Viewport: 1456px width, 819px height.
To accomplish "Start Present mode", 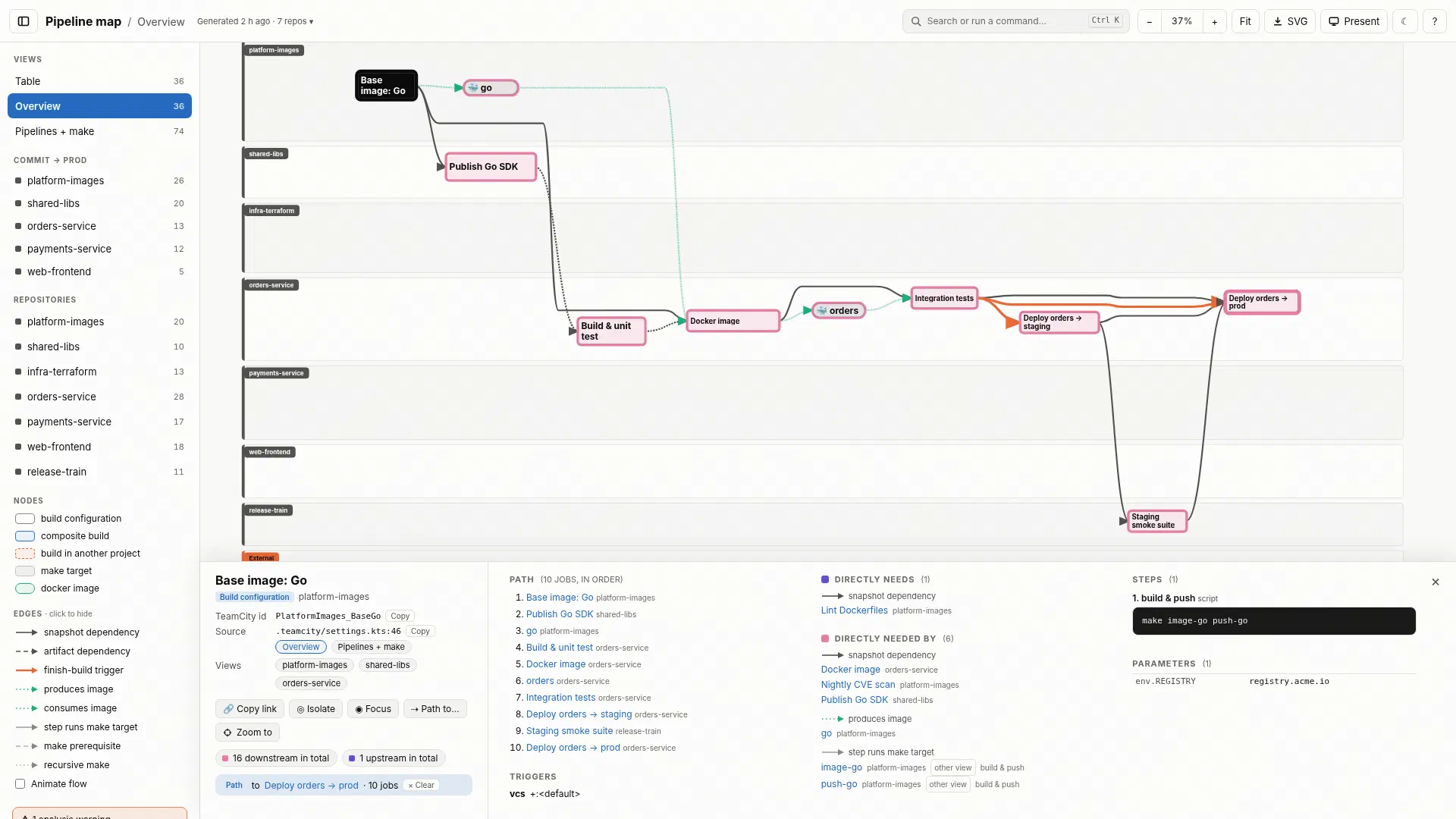I will [x=1354, y=21].
